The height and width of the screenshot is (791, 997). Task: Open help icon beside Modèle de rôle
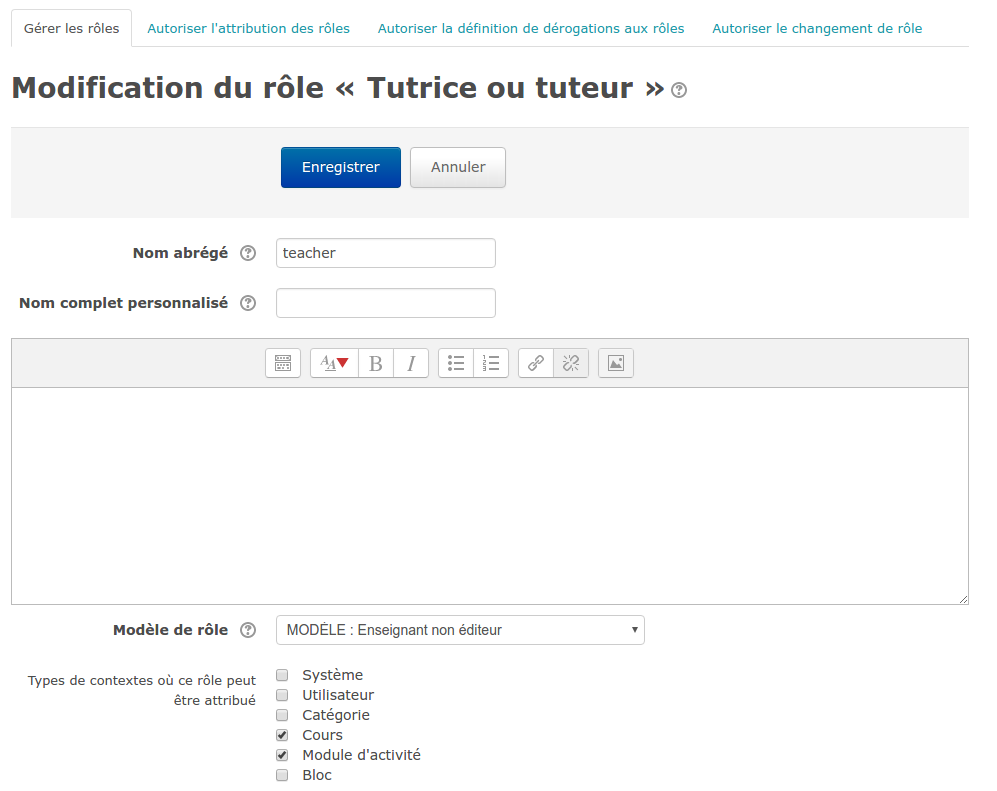248,631
